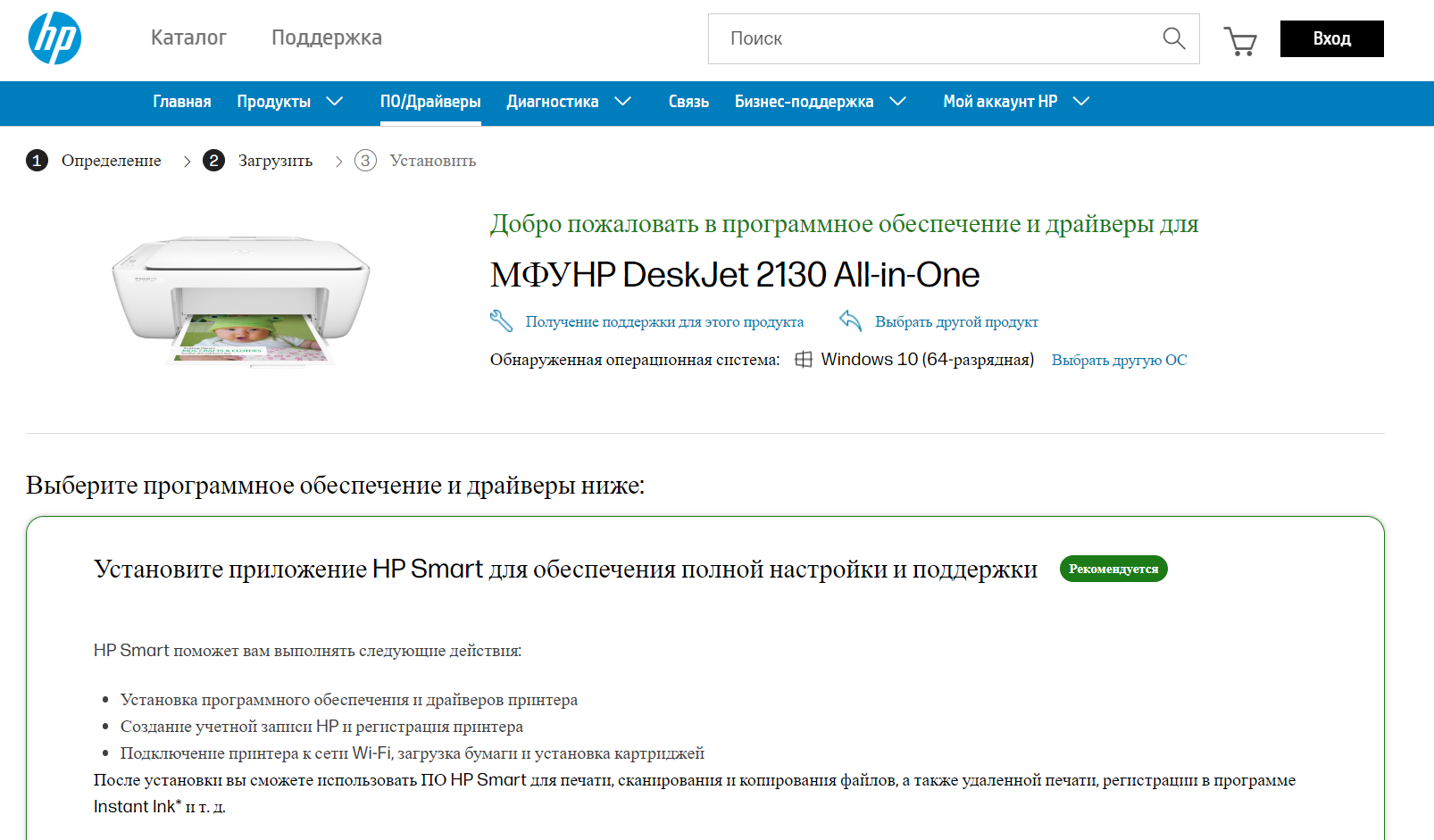Open the Связь nav item
Image resolution: width=1434 pixels, height=840 pixels.
pos(688,102)
